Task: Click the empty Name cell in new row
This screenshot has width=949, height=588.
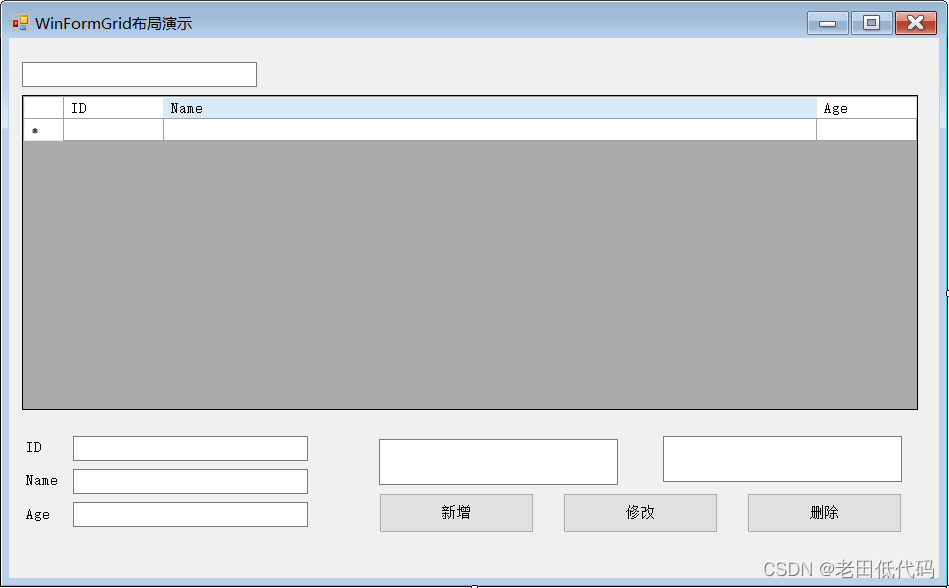Action: (x=490, y=130)
